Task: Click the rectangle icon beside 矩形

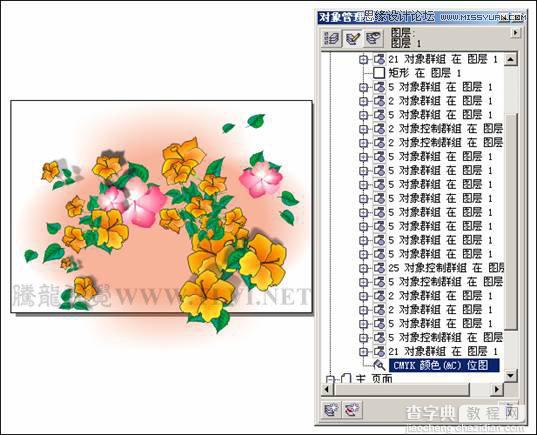Action: 379,73
